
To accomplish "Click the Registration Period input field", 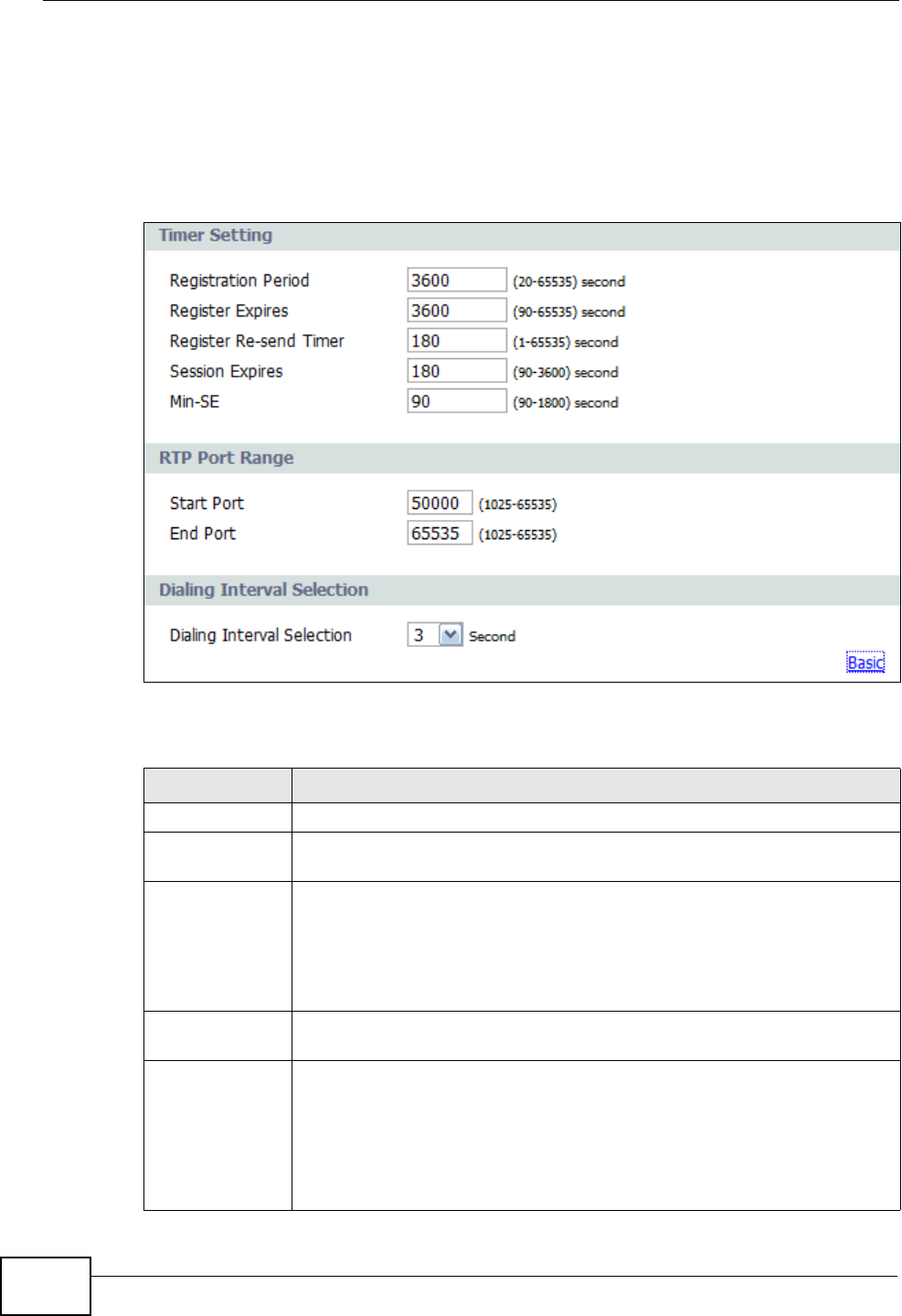I will (457, 280).
